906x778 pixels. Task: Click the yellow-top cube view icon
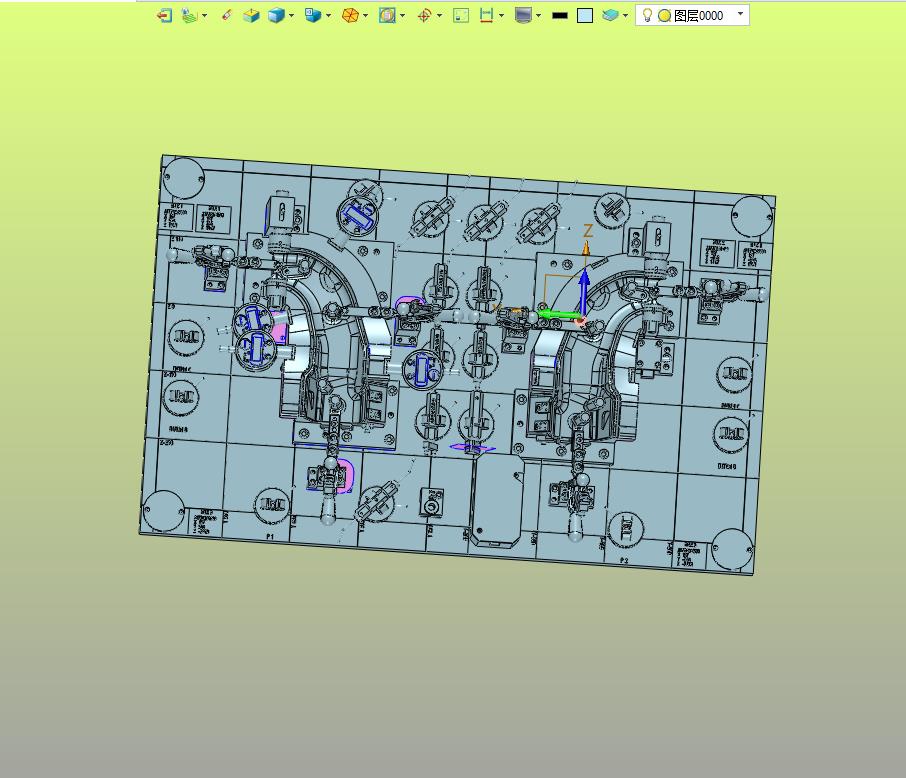(251, 16)
